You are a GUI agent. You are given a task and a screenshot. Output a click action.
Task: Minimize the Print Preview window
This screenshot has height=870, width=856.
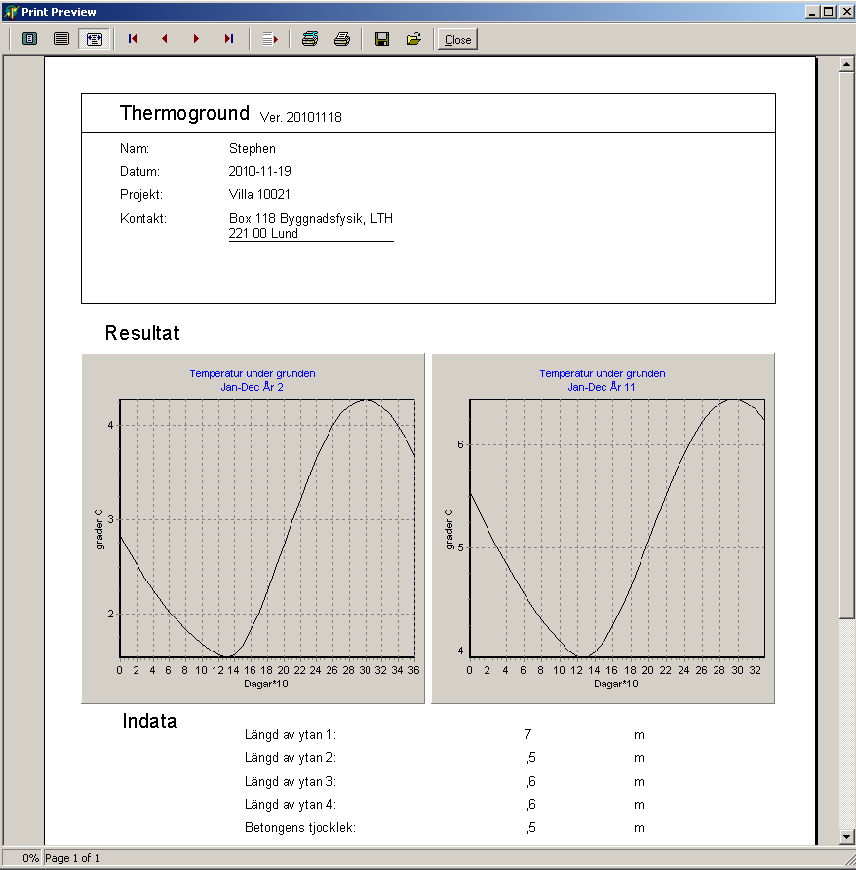[x=812, y=12]
